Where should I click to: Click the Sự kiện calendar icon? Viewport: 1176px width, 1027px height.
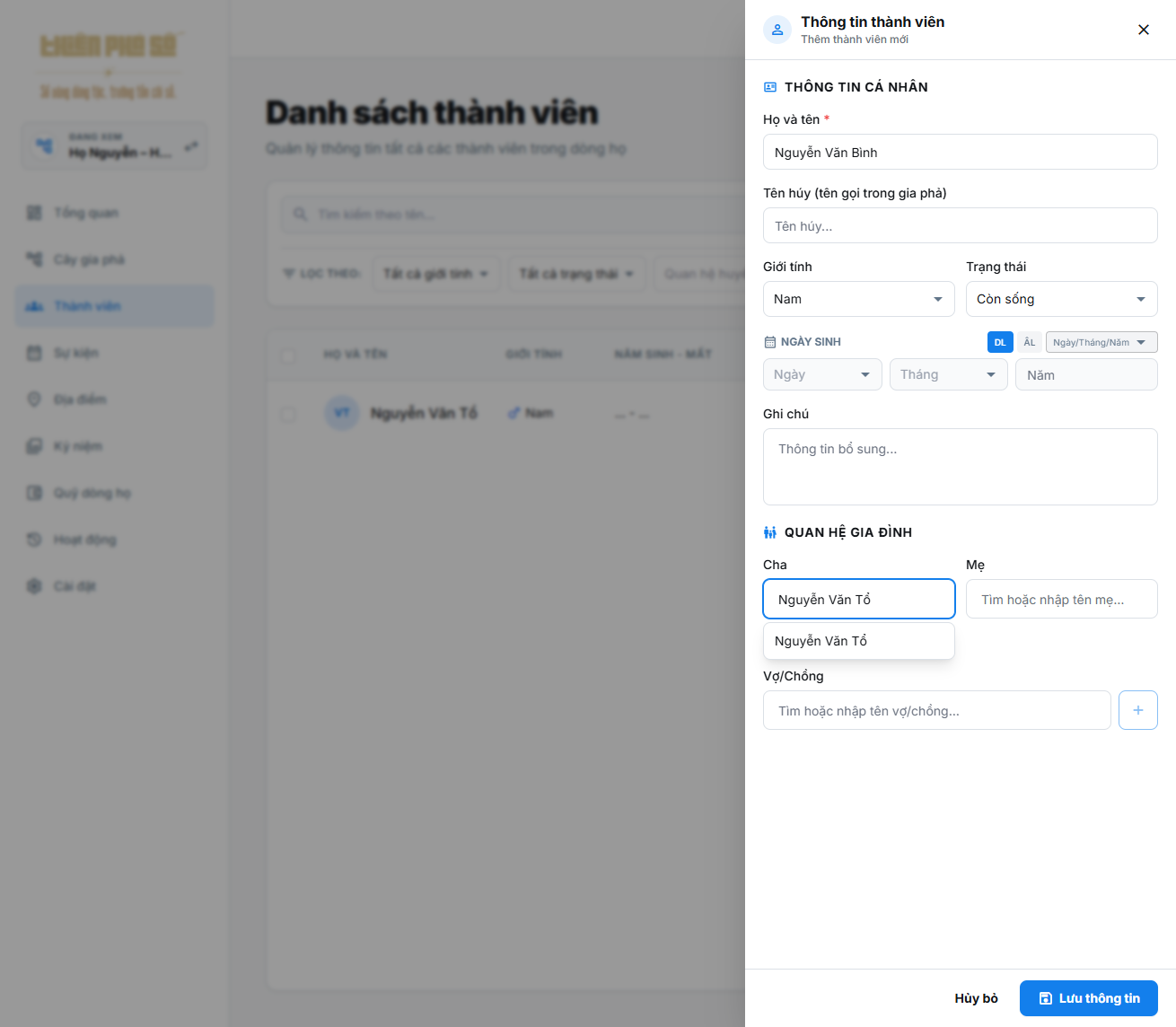34,353
